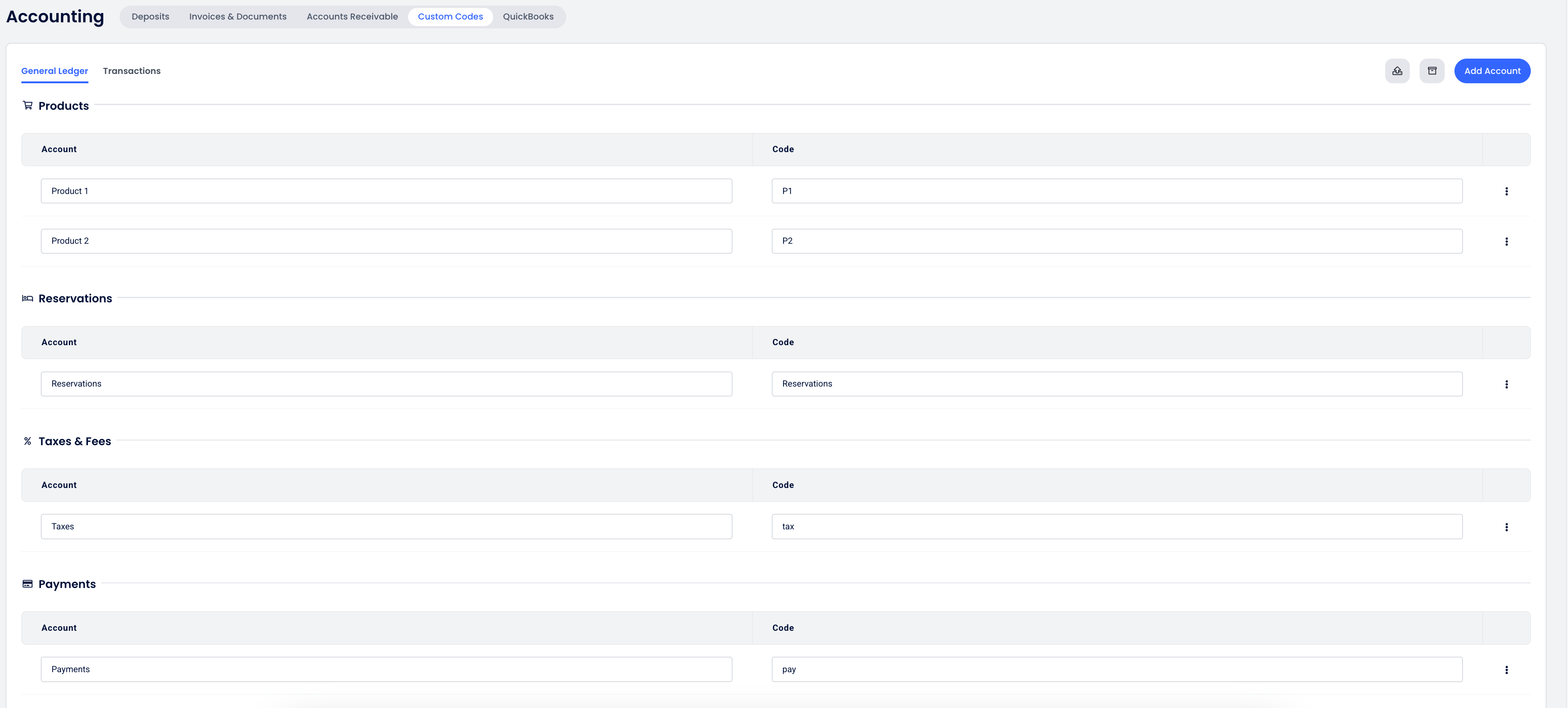
Task: Open the Taxes row options menu
Action: pyautogui.click(x=1506, y=527)
